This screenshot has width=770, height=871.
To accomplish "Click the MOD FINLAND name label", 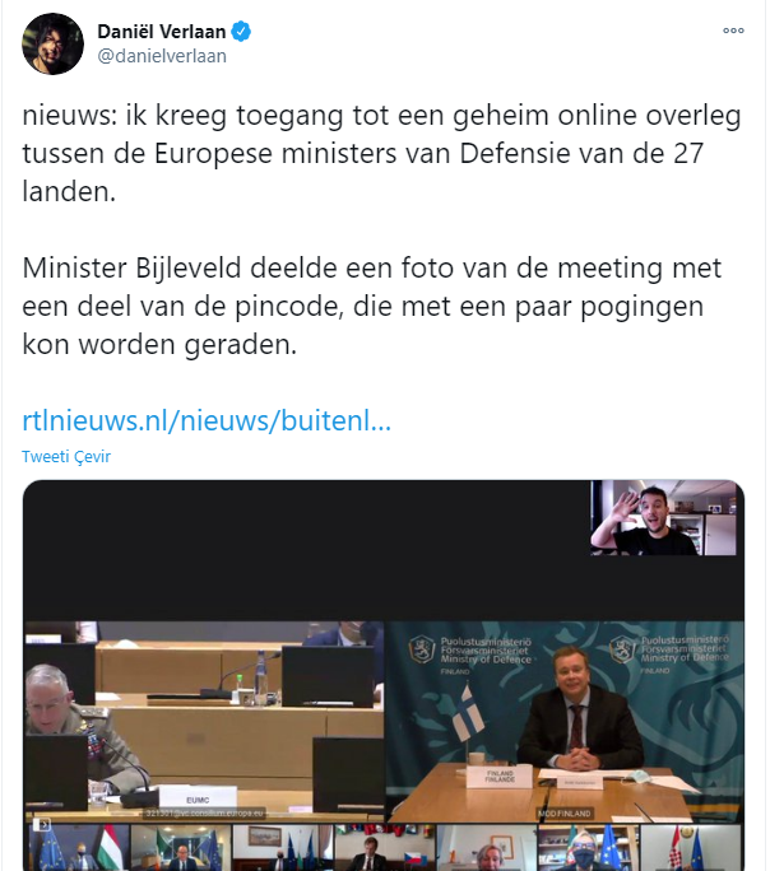I will click(564, 814).
